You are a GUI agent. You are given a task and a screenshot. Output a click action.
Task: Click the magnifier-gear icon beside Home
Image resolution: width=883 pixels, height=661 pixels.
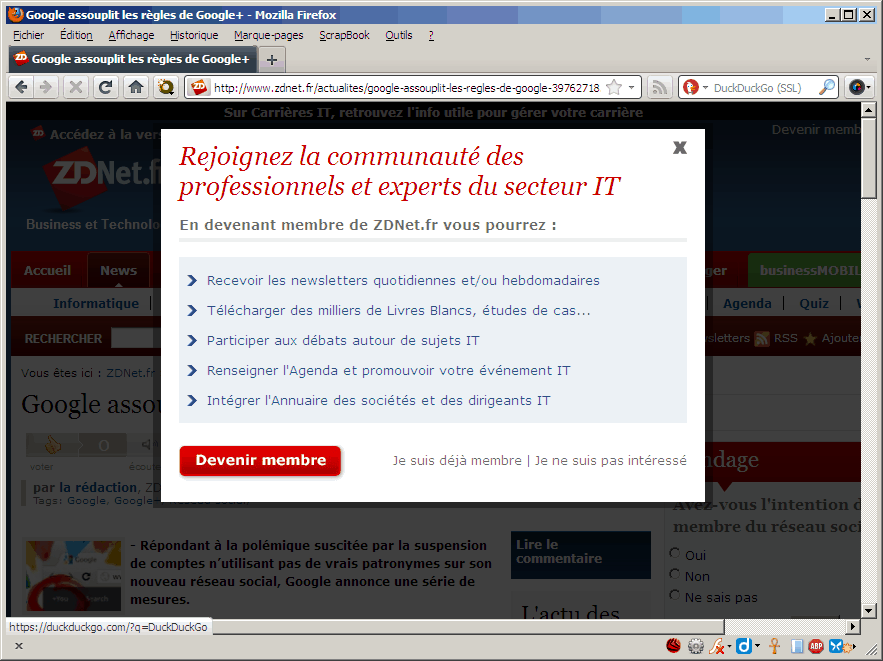point(166,87)
